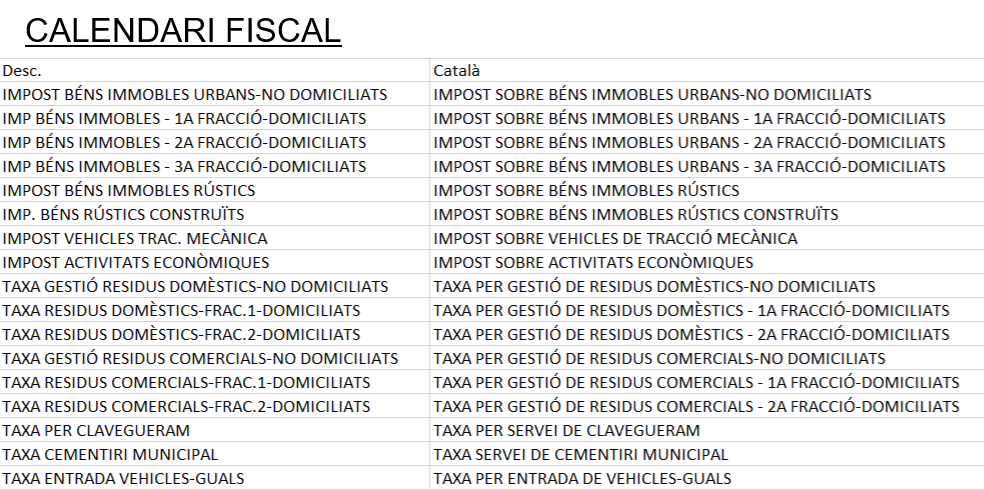Click cell IMPOST BÉNS IMMOBLES URBANS-NO DOMICILIATS
The width and height of the screenshot is (984, 490).
[x=195, y=95]
